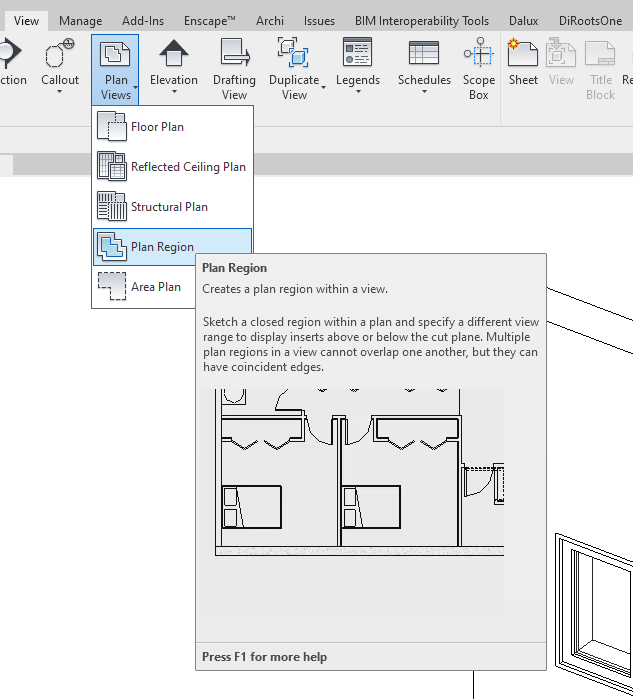This screenshot has height=699, width=633.
Task: Select the Scope Box tool
Action: [x=479, y=69]
